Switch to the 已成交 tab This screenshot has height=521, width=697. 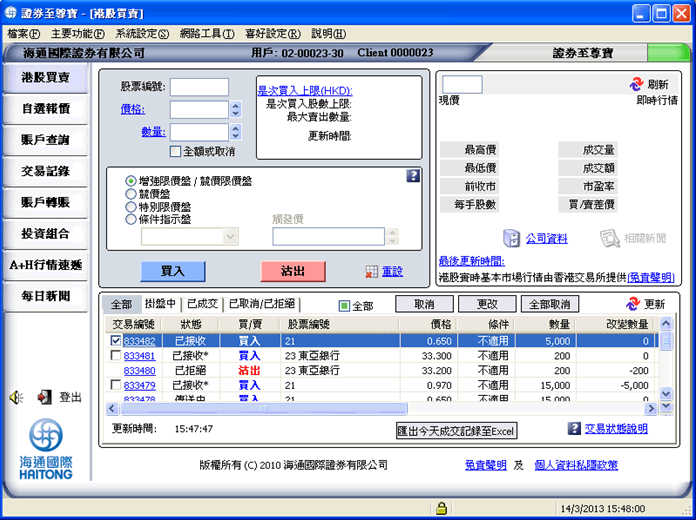(x=203, y=304)
